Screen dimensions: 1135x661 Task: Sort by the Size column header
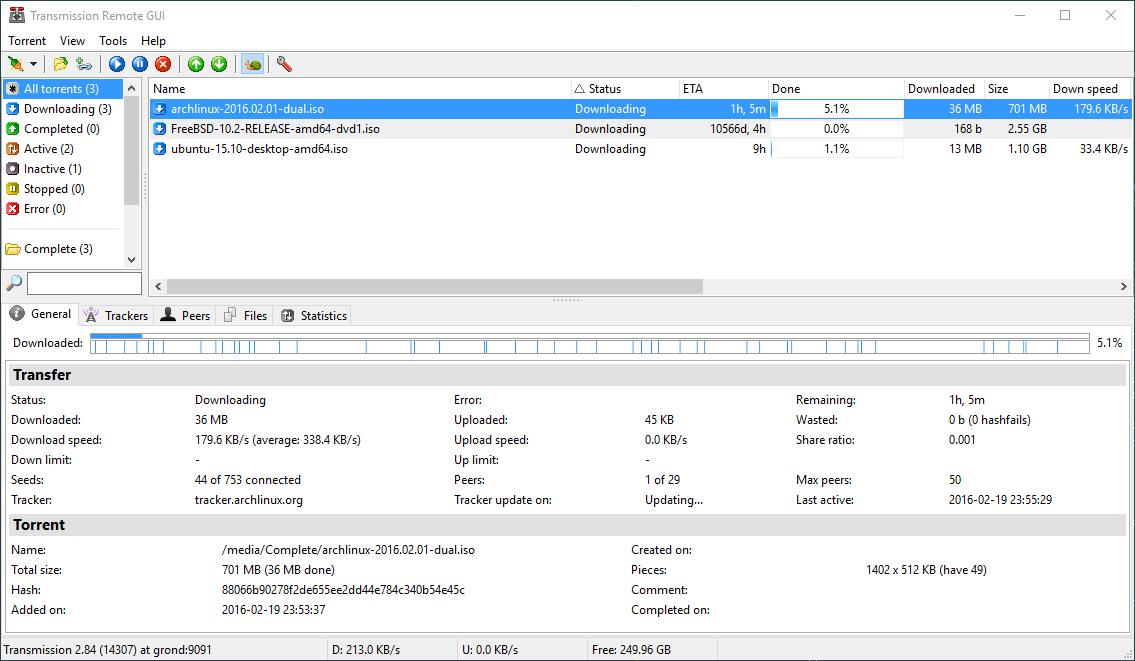tap(1017, 89)
